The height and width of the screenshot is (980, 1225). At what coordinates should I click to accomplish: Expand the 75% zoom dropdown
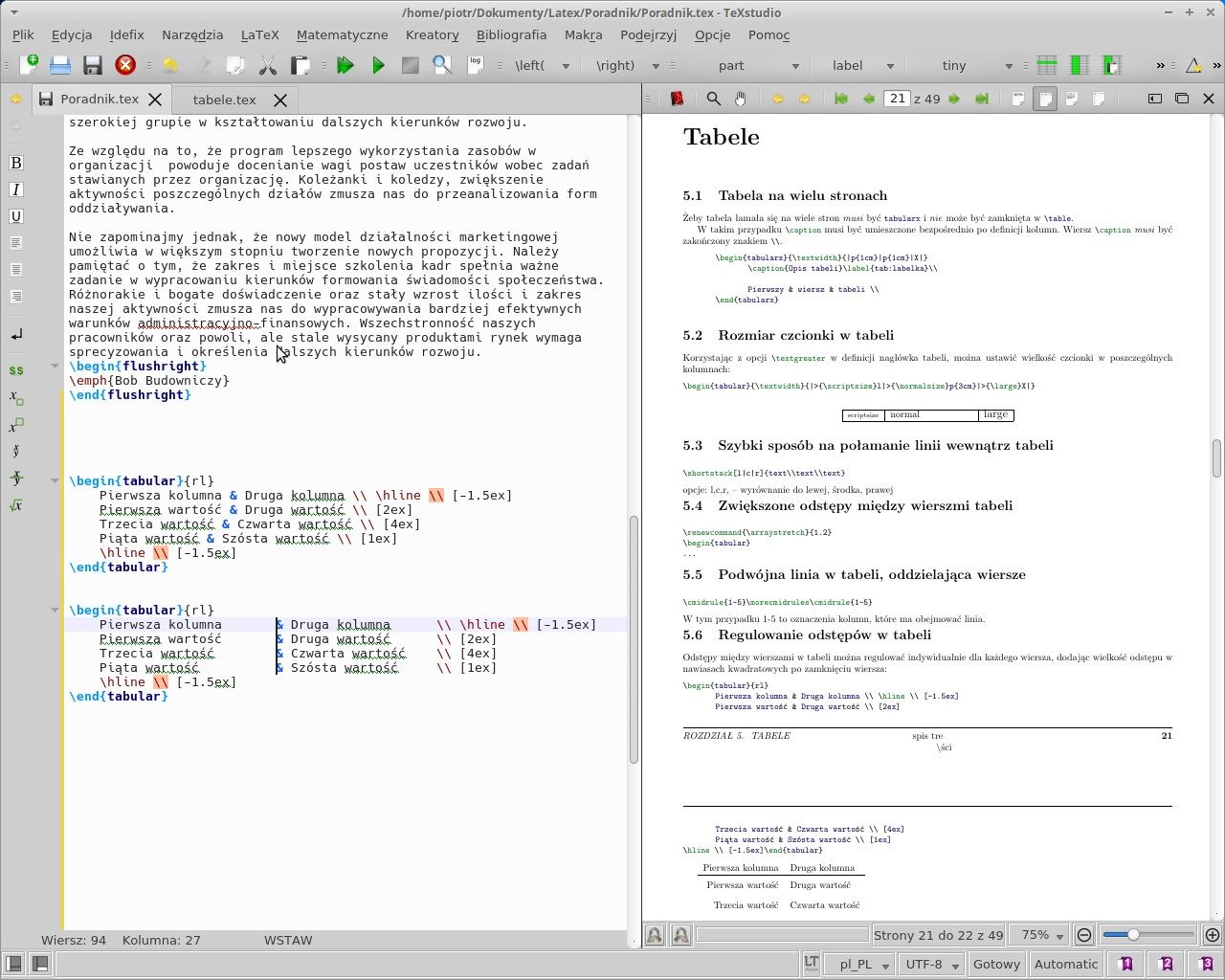pos(1041,935)
